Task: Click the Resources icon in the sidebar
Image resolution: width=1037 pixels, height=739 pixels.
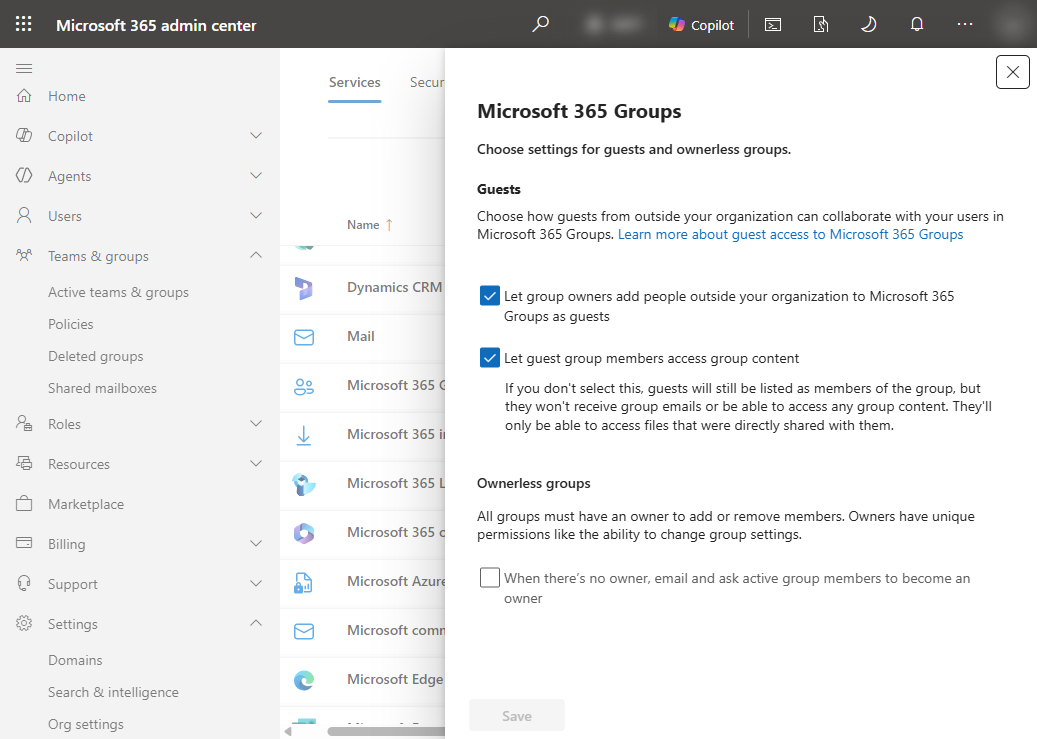Action: pyautogui.click(x=24, y=463)
